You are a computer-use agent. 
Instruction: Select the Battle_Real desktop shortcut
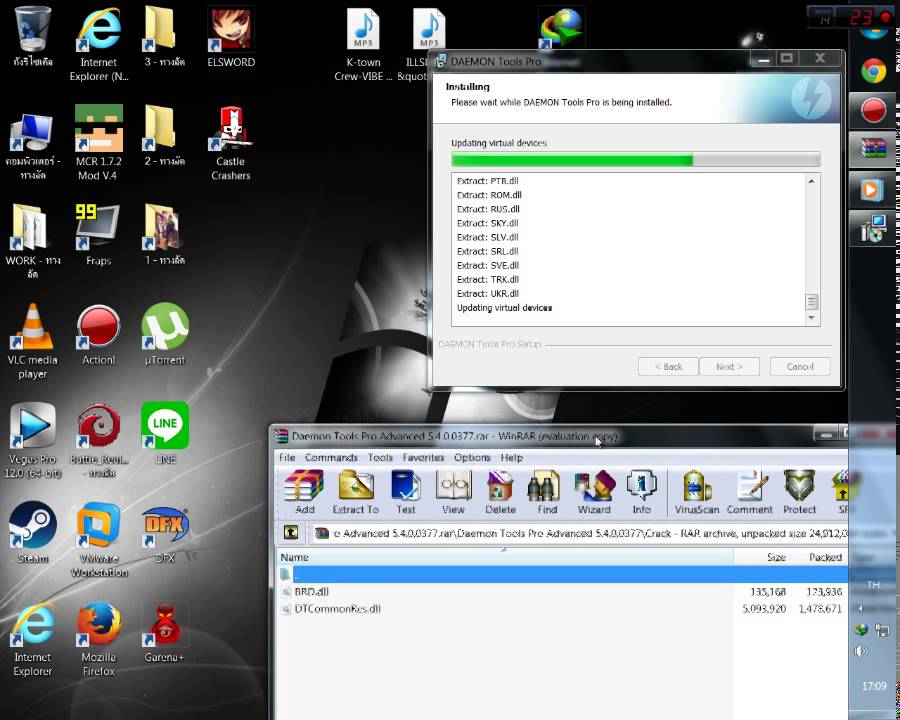pyautogui.click(x=99, y=441)
